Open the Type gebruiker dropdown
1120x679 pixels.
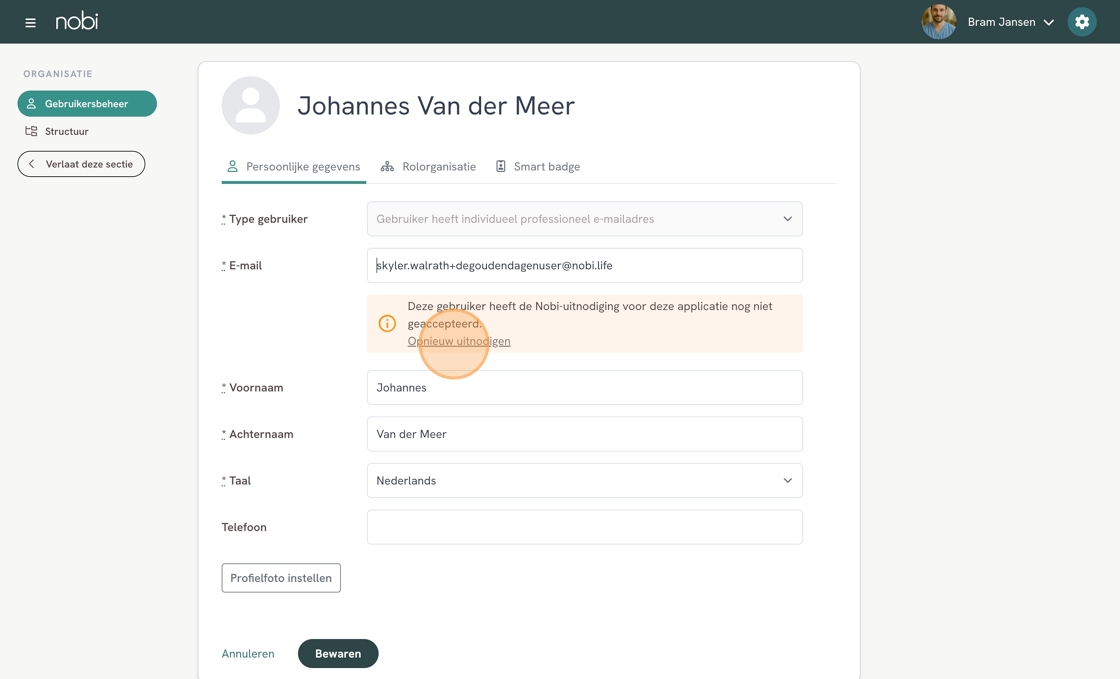(584, 219)
